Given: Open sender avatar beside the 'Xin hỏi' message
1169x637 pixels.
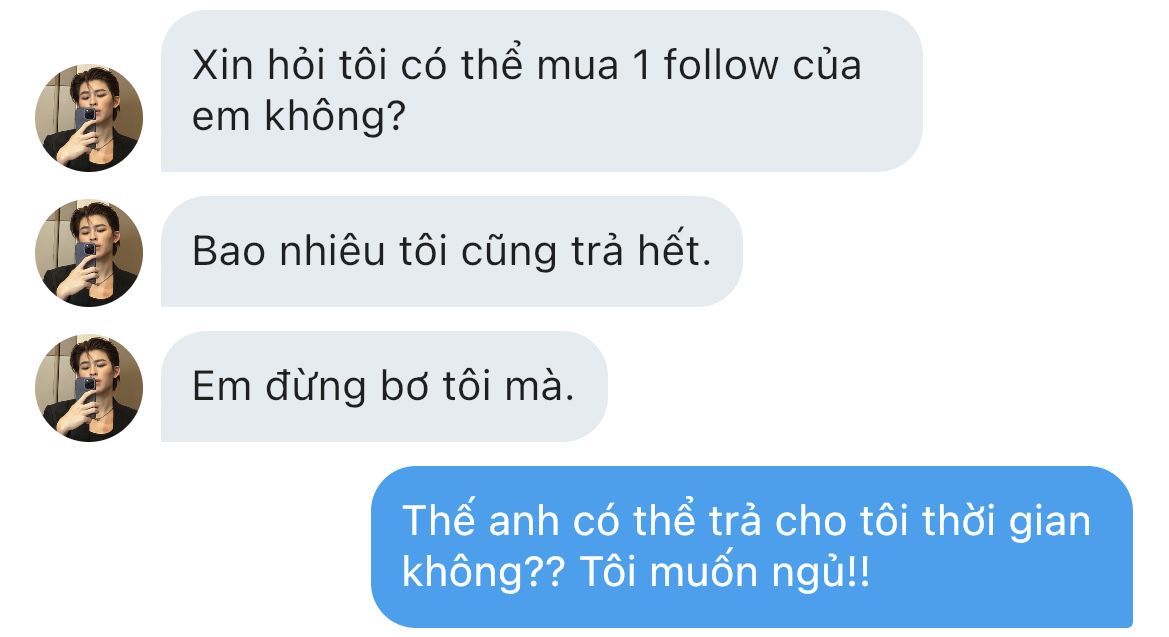Looking at the screenshot, I should (89, 118).
